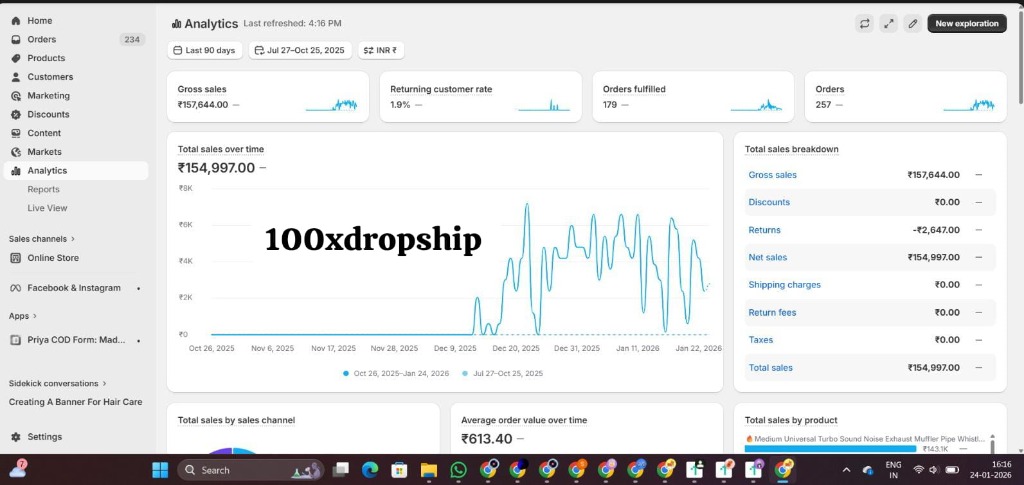Viewport: 1024px width, 485px height.
Task: Click the pencil edit icon in the Analytics header
Action: 913,23
